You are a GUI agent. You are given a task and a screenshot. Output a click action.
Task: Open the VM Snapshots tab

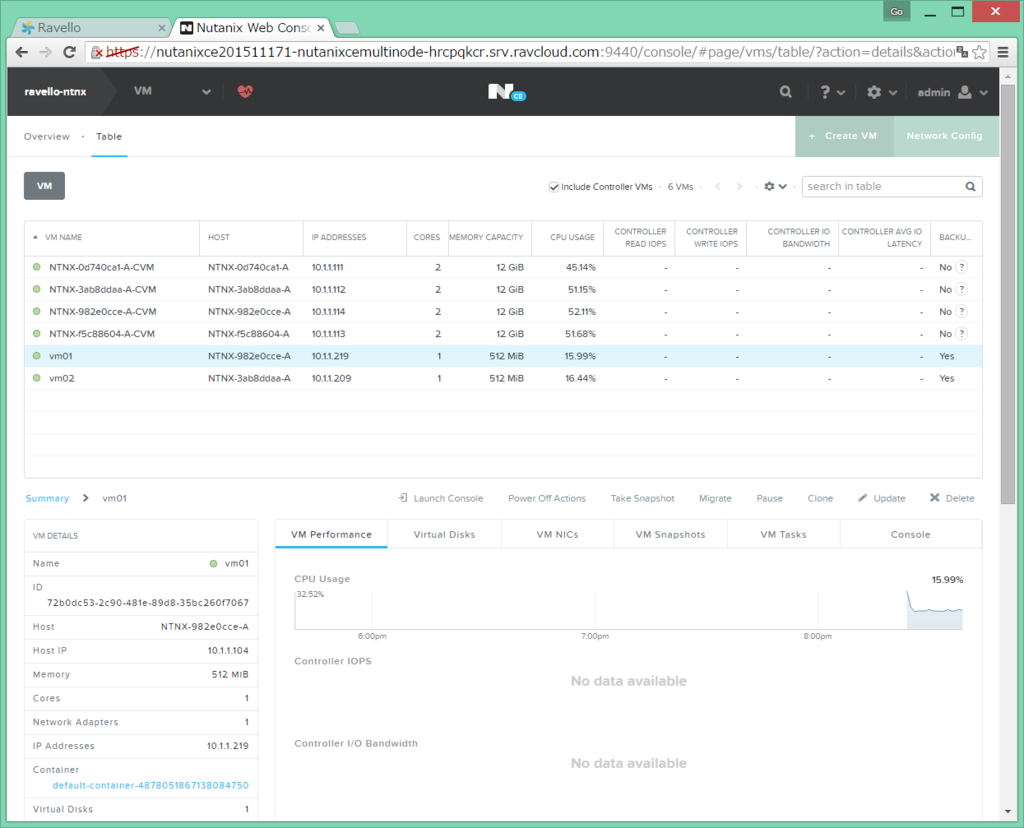coord(670,534)
